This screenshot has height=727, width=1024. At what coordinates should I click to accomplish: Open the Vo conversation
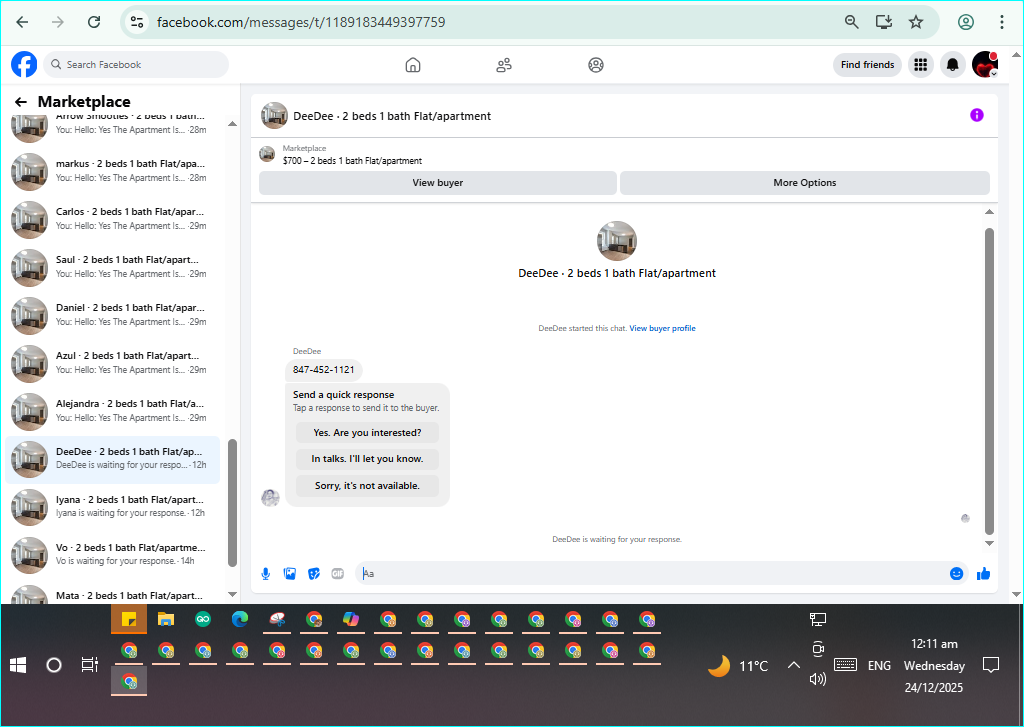[113, 555]
